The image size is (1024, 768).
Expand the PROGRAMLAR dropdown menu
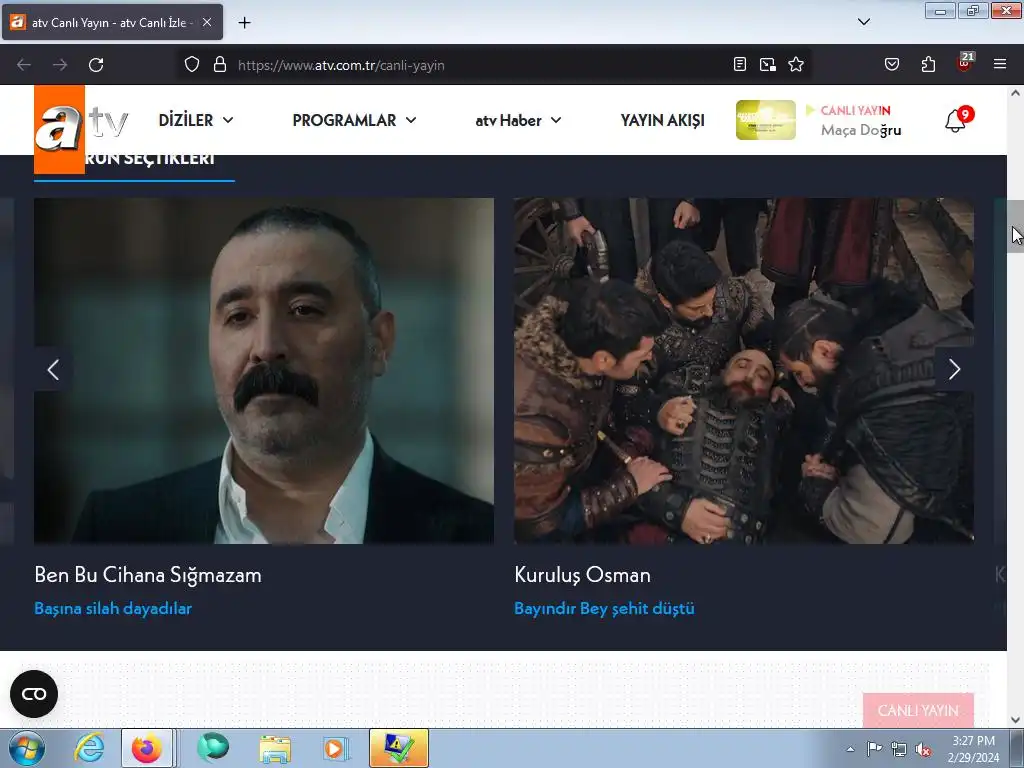point(354,120)
